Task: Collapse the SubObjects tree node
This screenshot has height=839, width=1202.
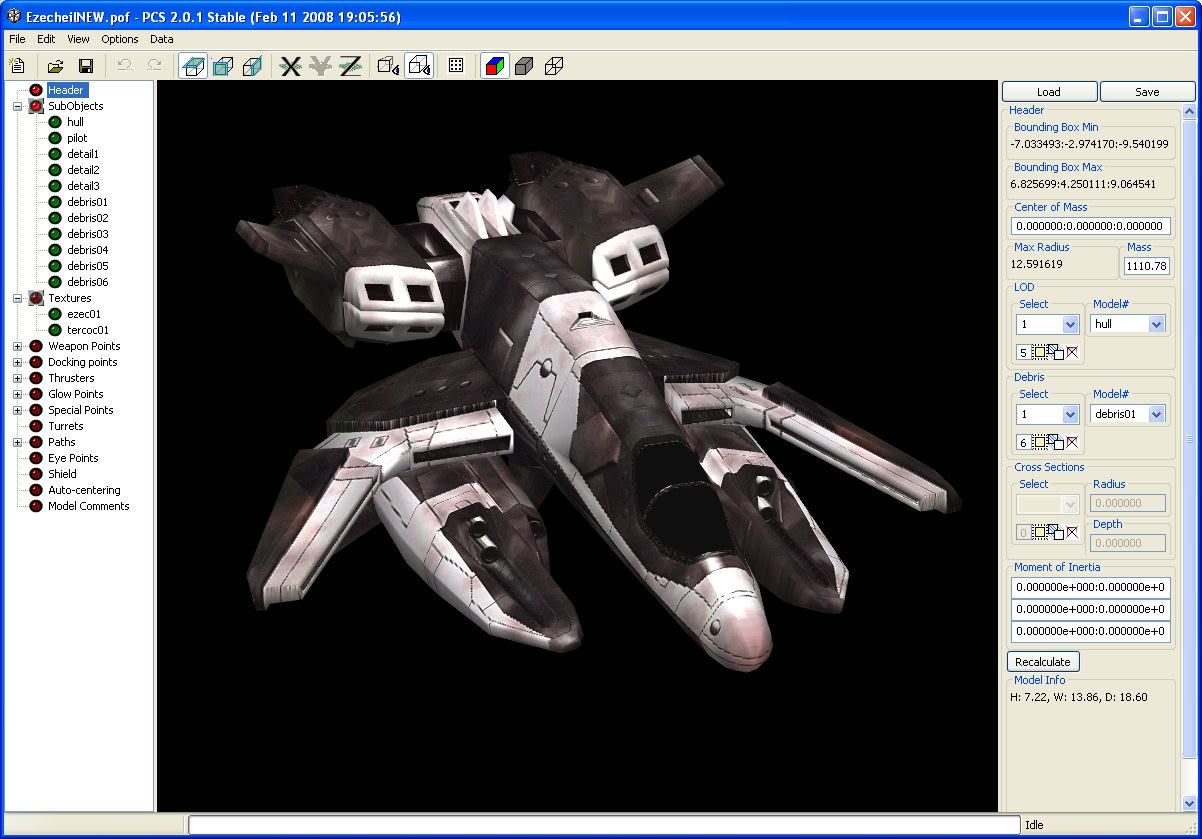Action: pos(17,106)
